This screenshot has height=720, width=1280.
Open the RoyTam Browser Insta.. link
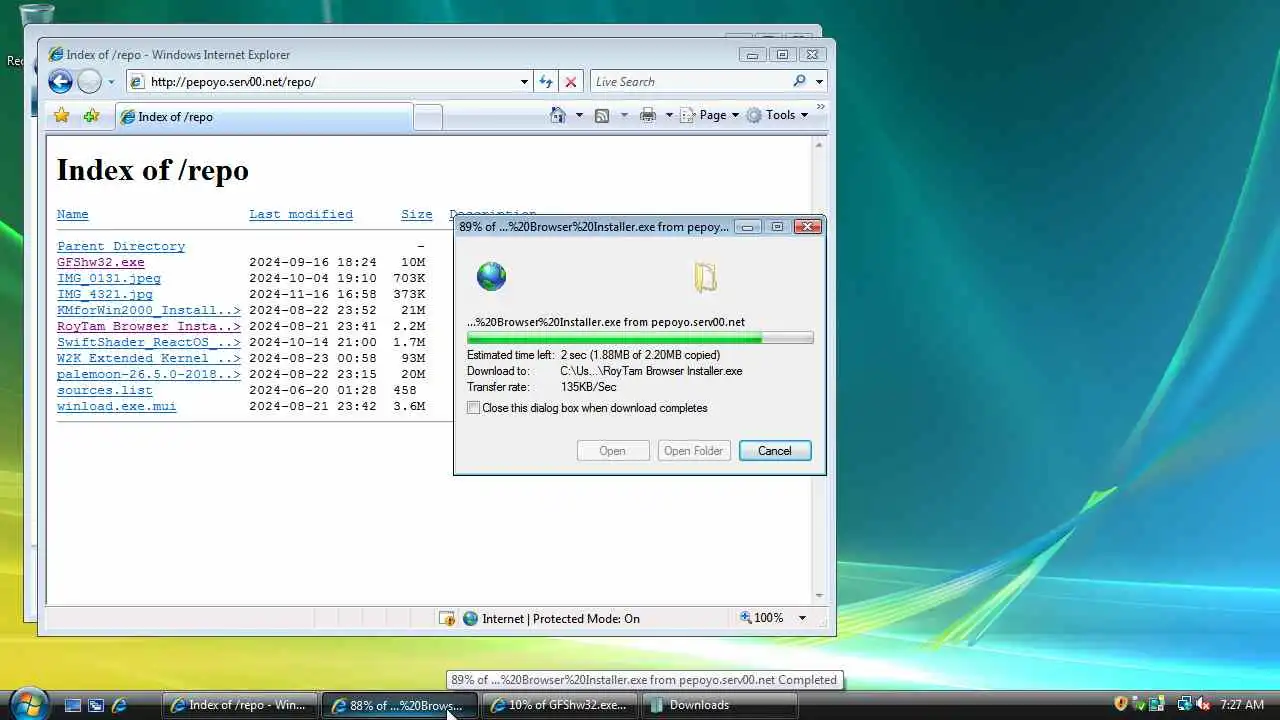tap(149, 326)
